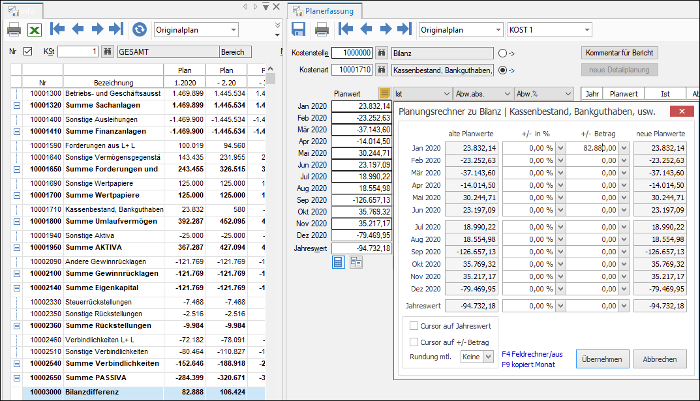Go to the last record in the left panel
The height and width of the screenshot is (401, 700).
116,29
